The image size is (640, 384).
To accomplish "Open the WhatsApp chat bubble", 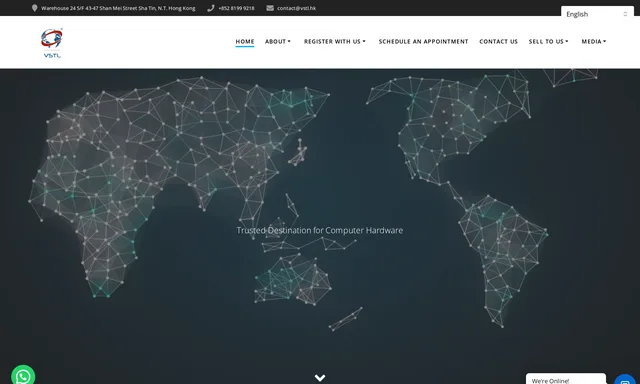I will tap(23, 375).
